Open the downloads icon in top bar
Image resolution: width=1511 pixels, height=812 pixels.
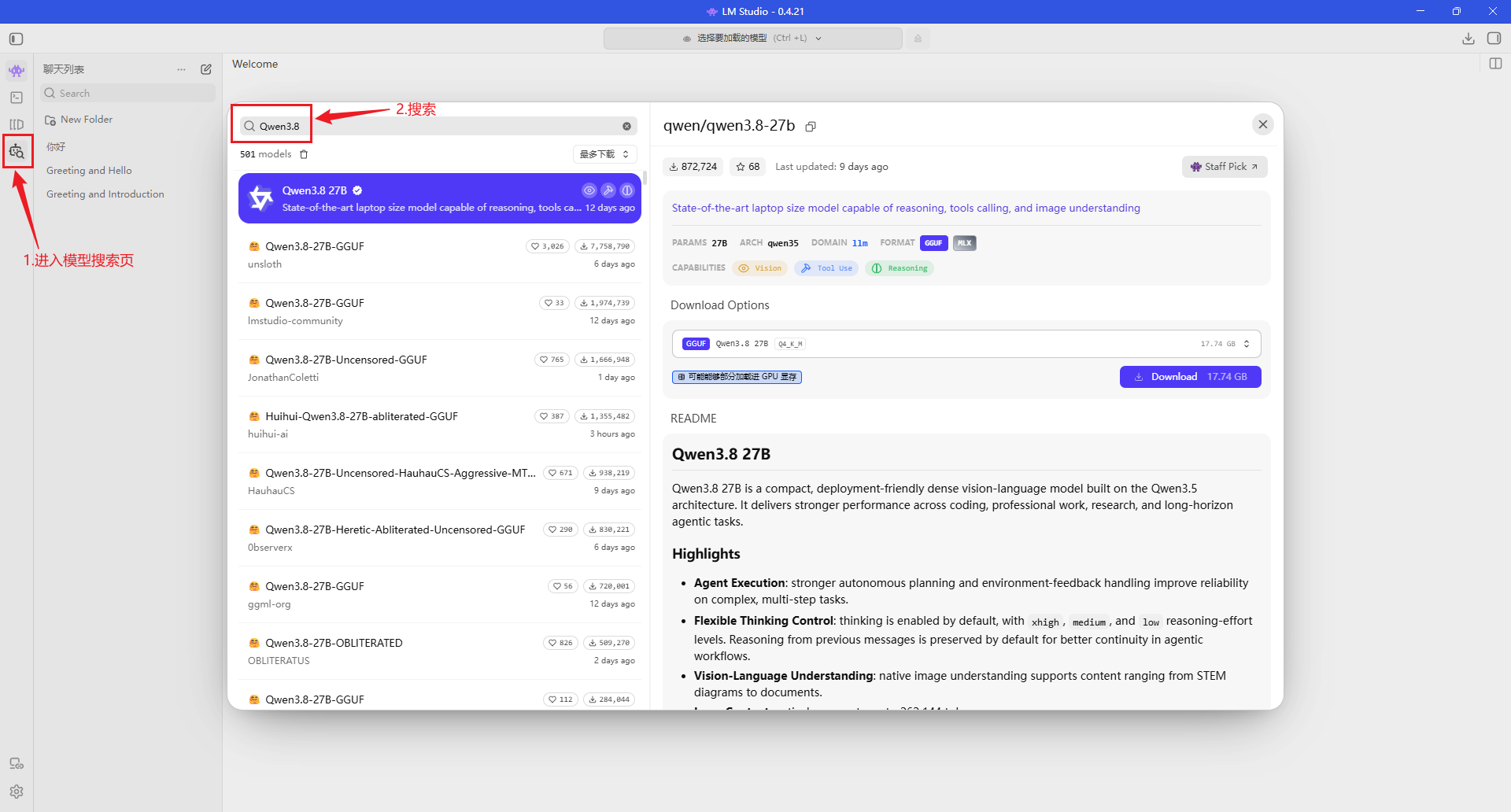[1469, 39]
